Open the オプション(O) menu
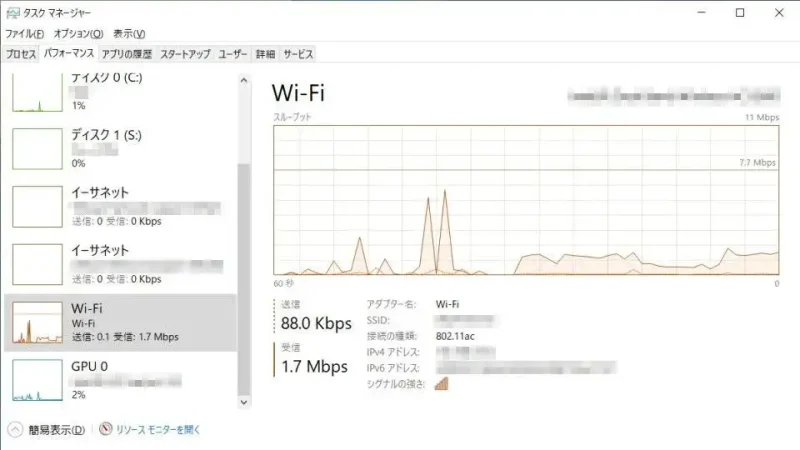This screenshot has height=450, width=800. 77,34
